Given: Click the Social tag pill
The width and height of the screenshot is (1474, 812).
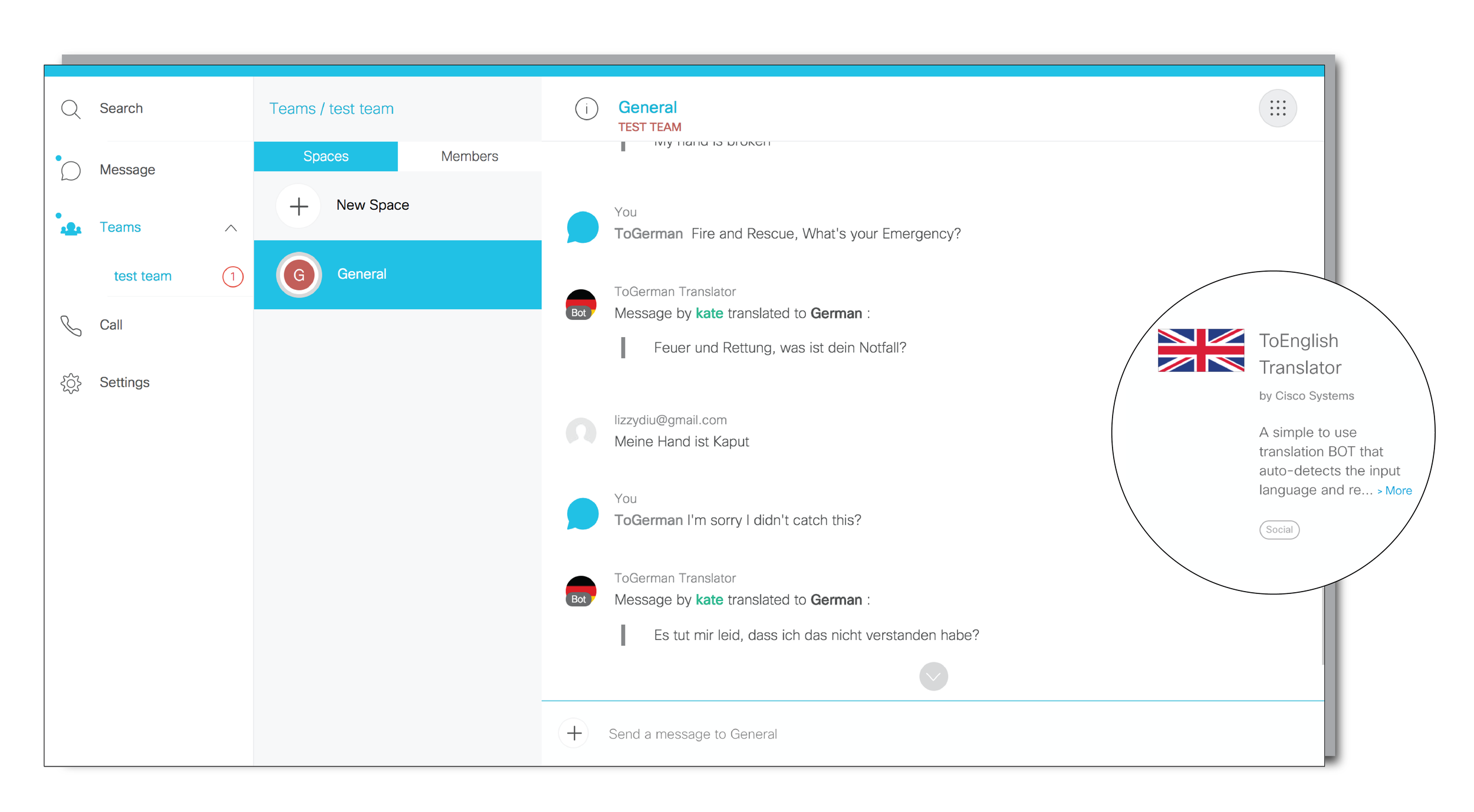Looking at the screenshot, I should (x=1279, y=530).
